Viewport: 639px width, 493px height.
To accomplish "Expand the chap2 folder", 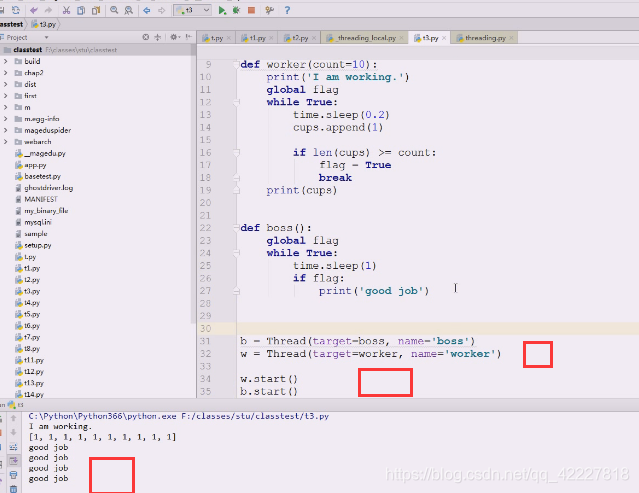I will (5, 73).
